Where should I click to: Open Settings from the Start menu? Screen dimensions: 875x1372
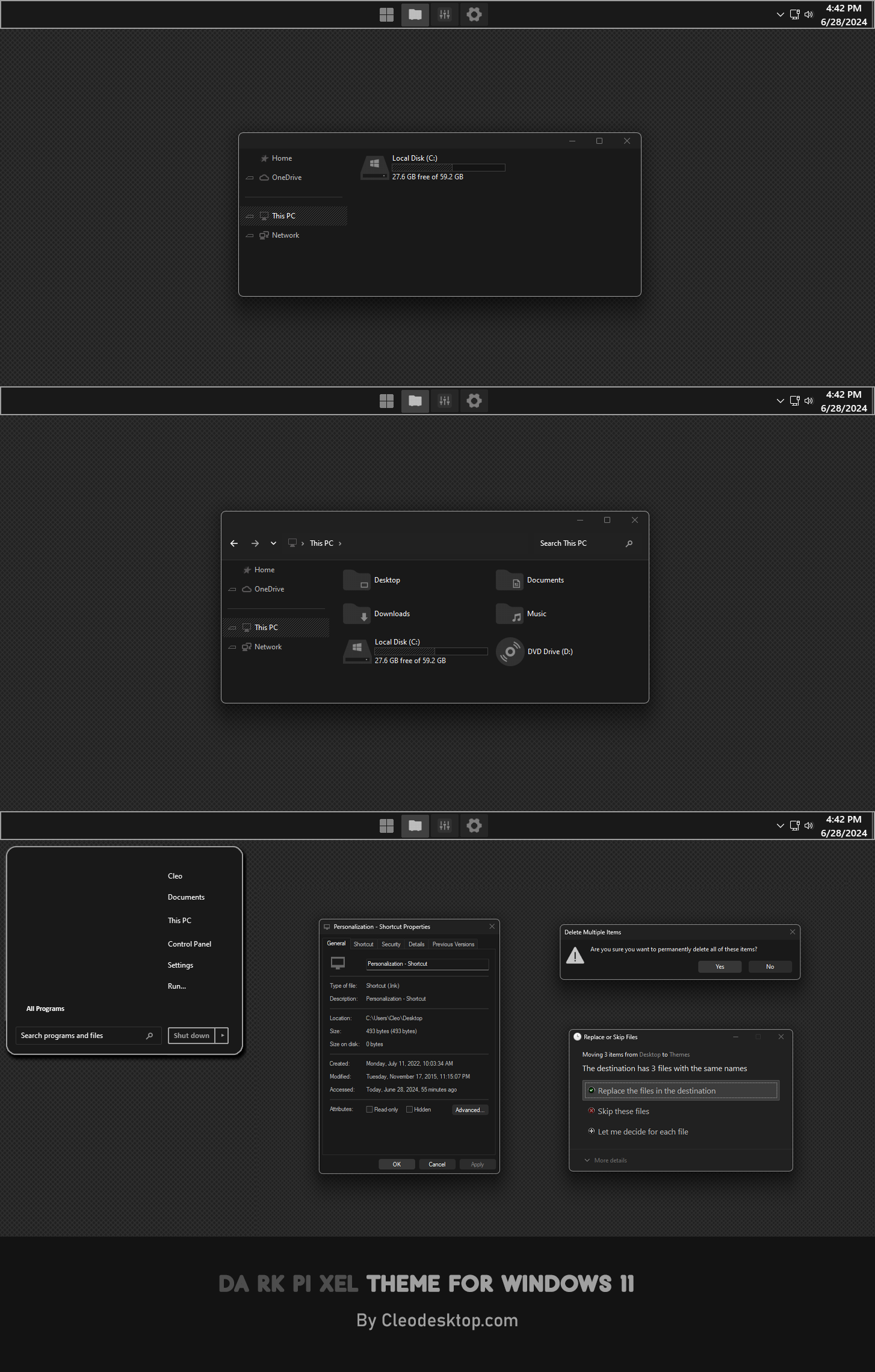181,965
